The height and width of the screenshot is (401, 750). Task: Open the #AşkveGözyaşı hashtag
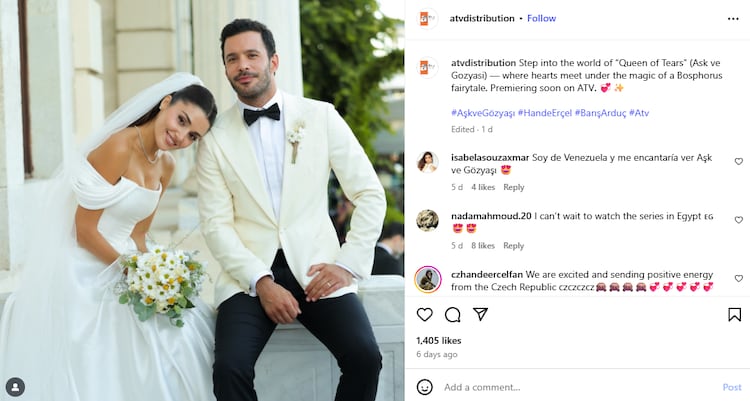click(x=483, y=113)
